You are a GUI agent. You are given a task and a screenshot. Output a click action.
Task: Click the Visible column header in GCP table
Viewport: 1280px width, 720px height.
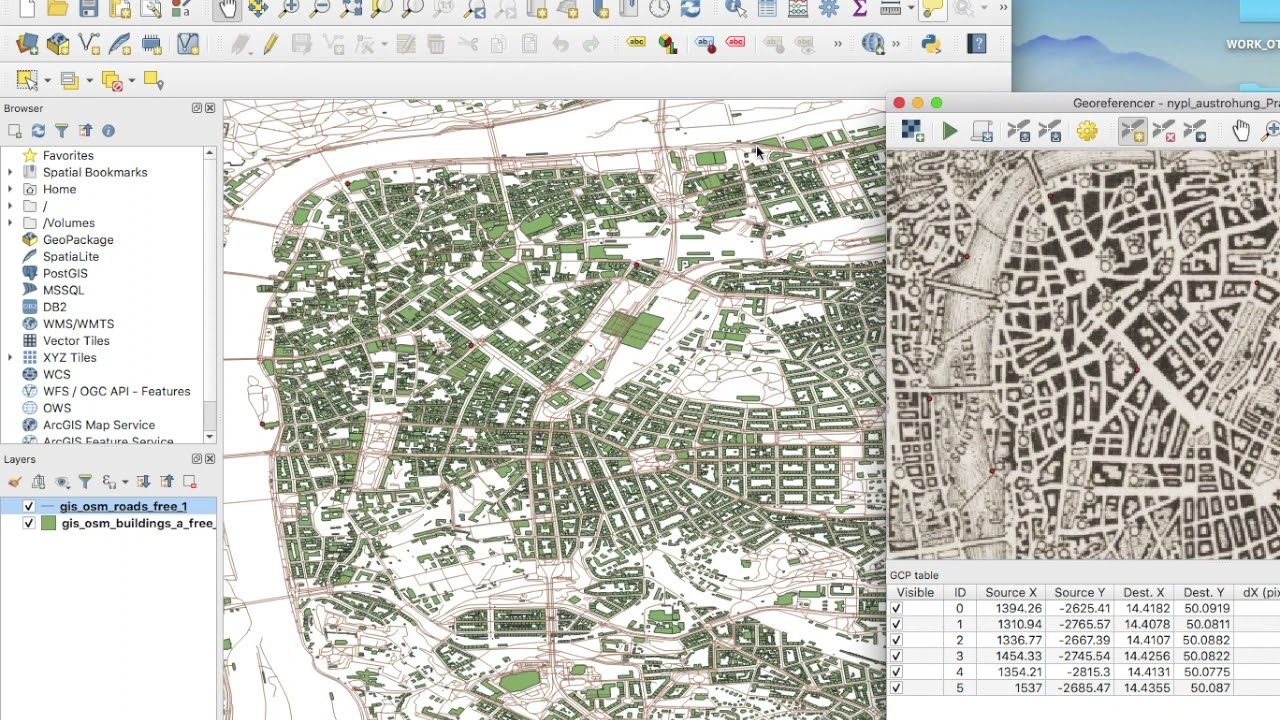(x=915, y=593)
